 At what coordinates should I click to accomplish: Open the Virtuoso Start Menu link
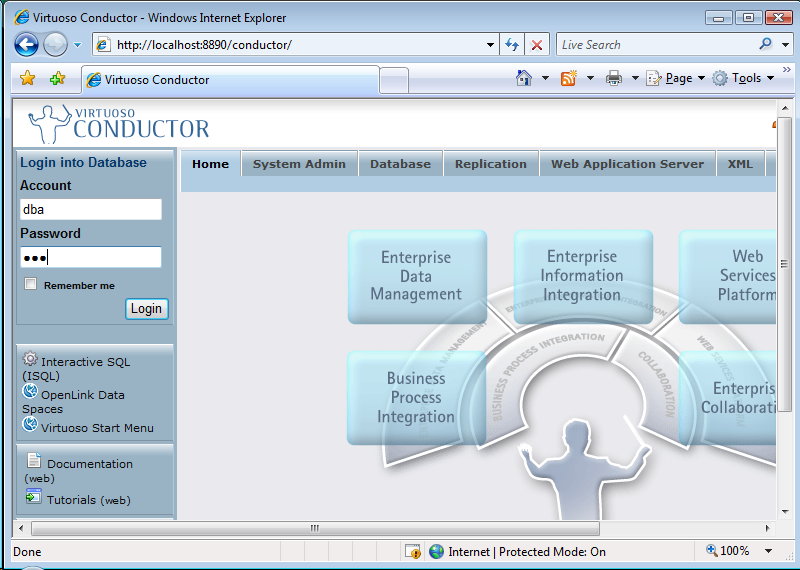[97, 427]
